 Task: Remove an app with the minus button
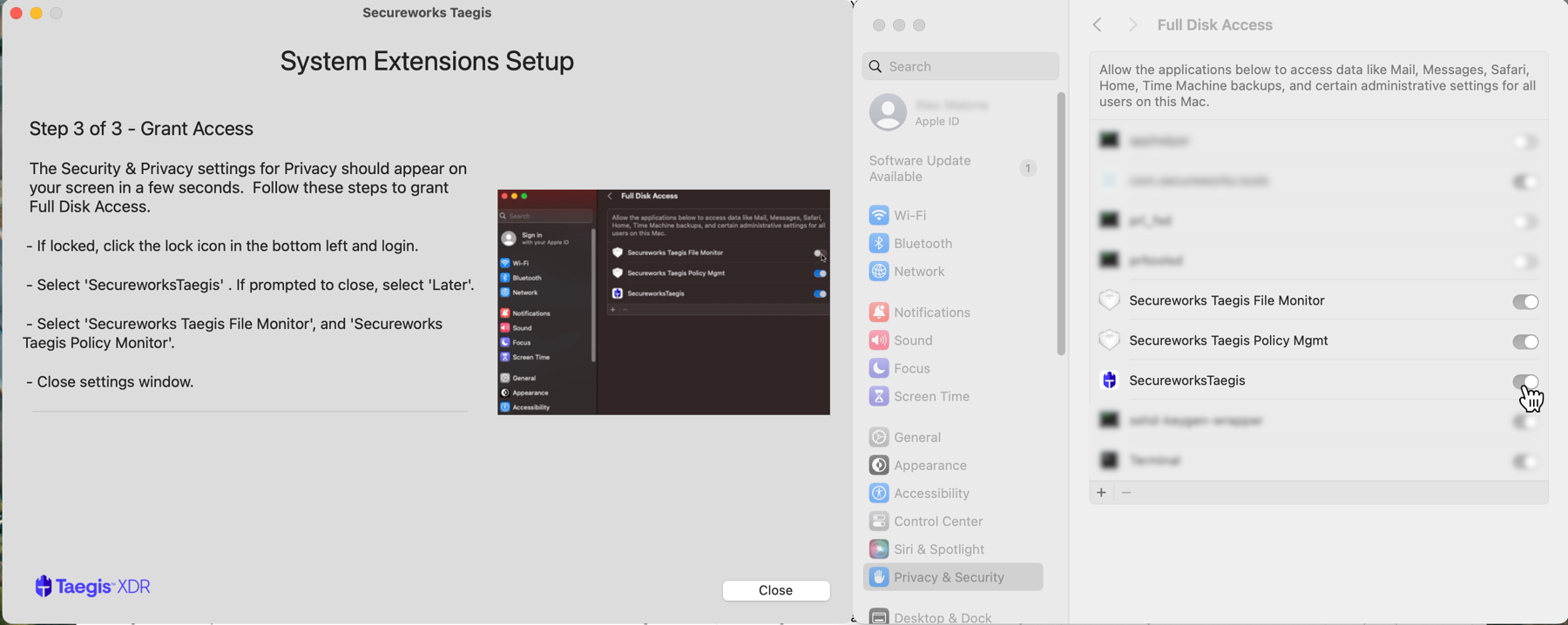click(x=1126, y=493)
